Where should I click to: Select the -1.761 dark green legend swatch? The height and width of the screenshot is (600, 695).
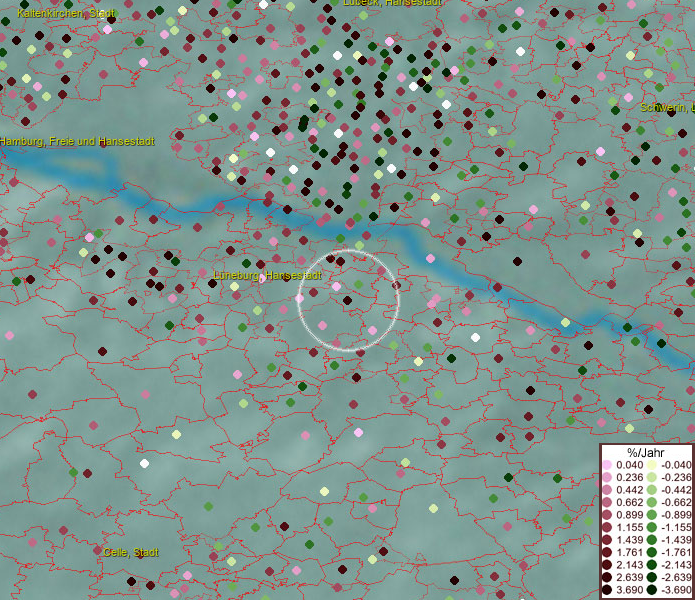(652, 553)
